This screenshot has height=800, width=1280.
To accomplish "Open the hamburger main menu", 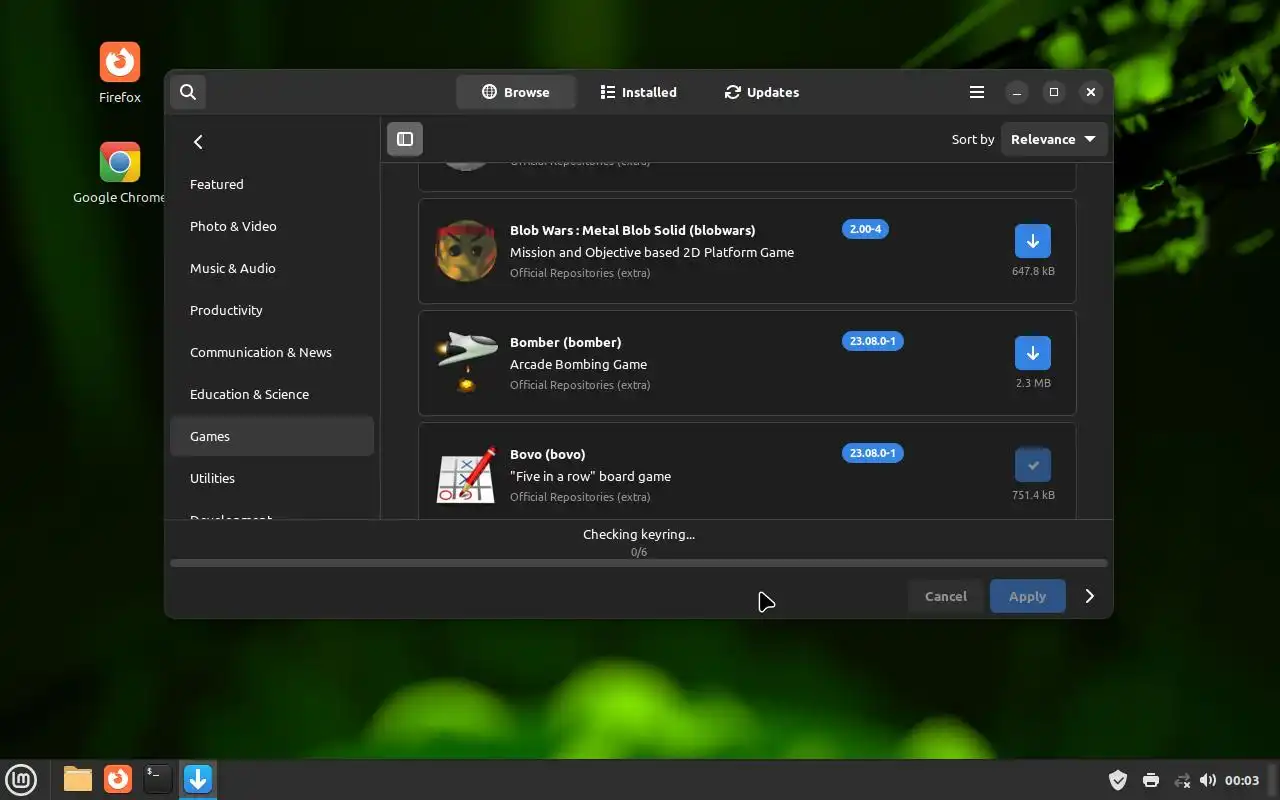I will [977, 92].
